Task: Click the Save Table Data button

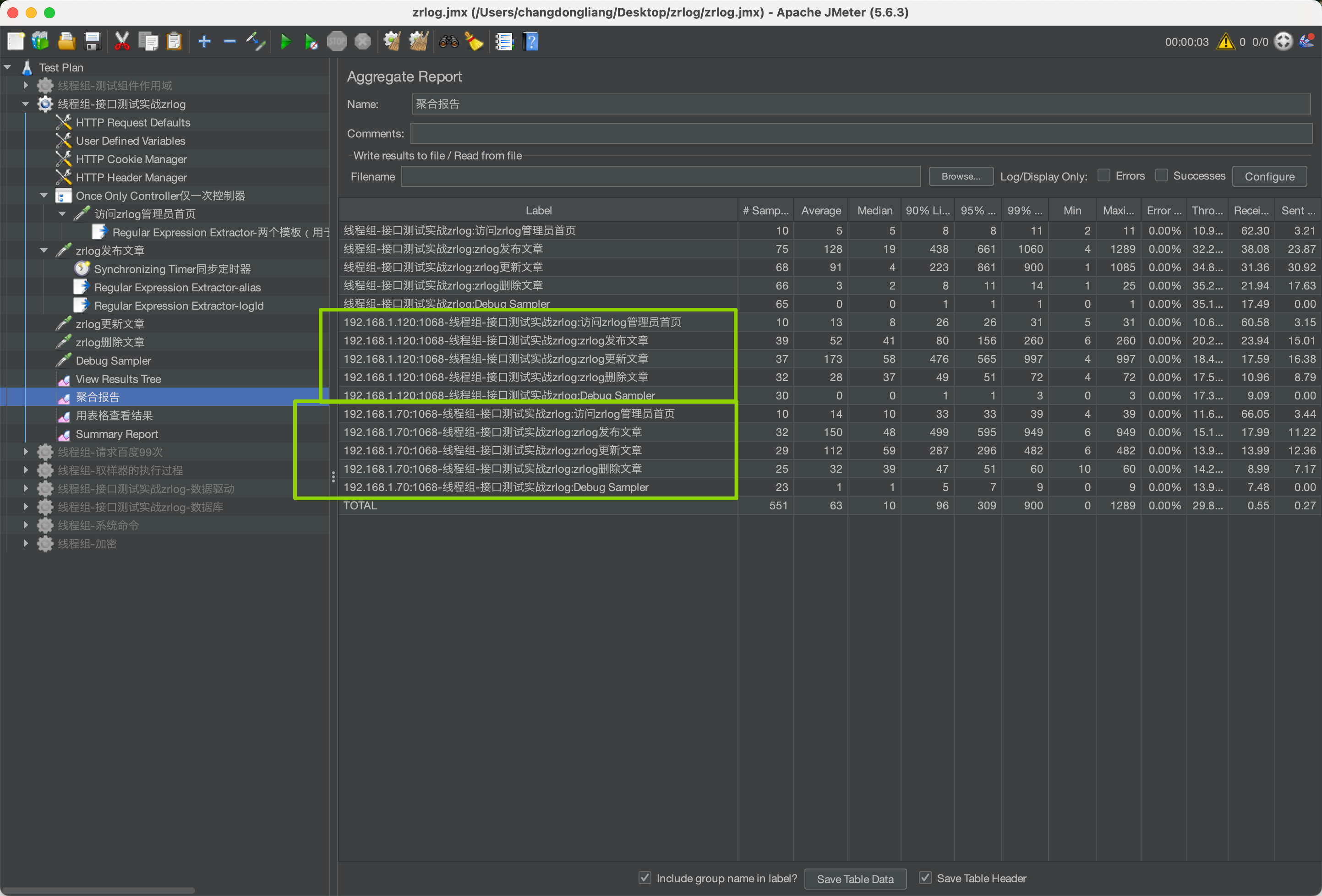Action: [x=854, y=879]
